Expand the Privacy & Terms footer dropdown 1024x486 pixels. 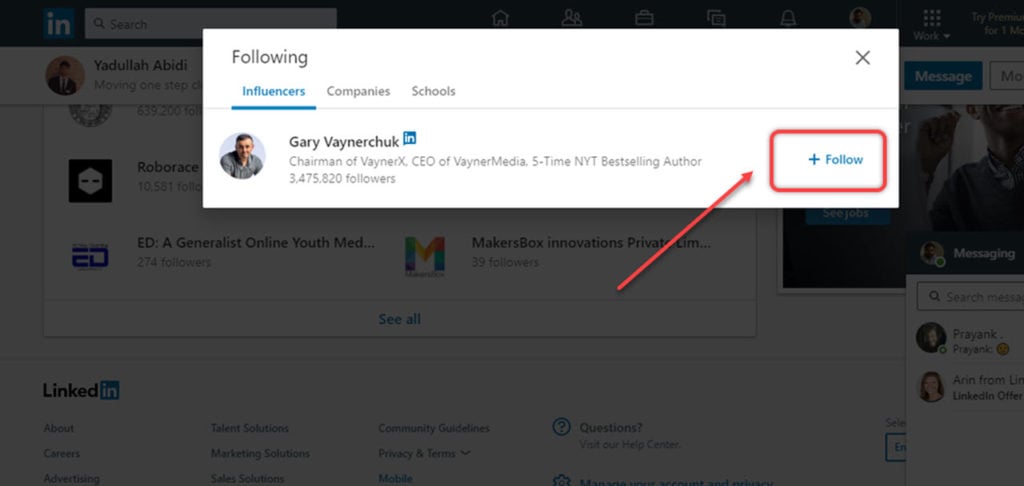(x=424, y=453)
